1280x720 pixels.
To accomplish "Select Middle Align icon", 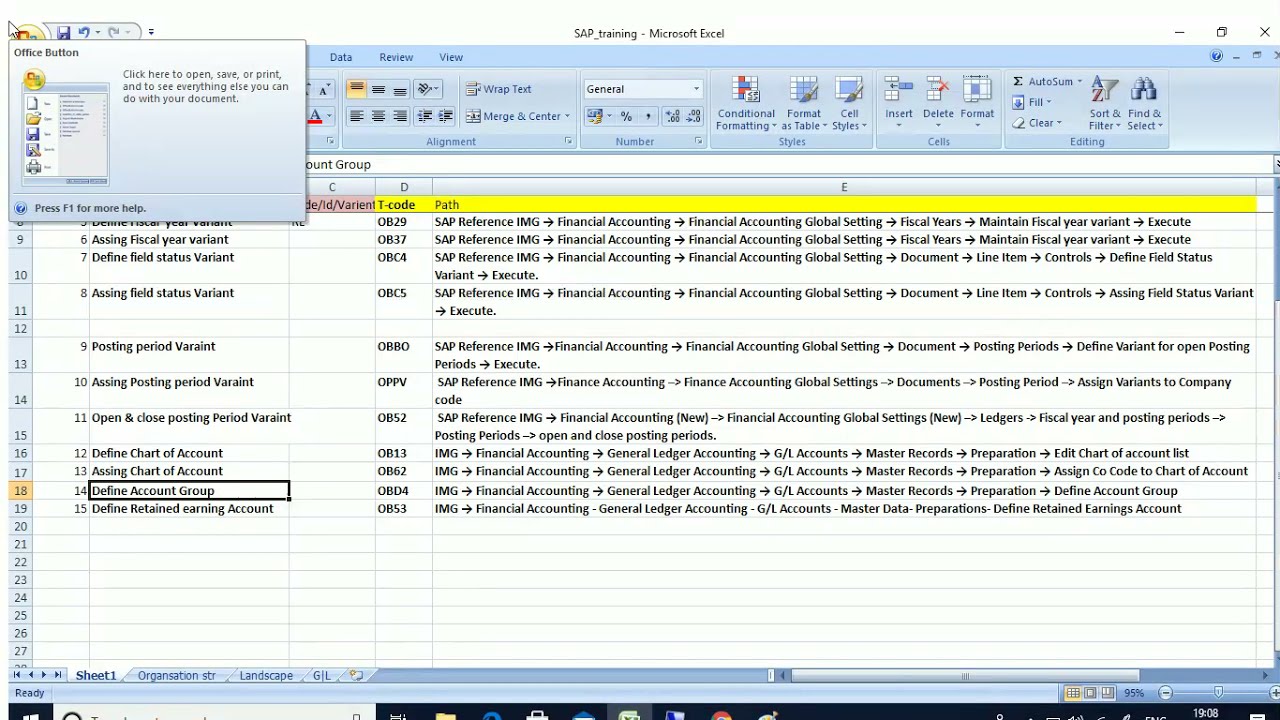I will pyautogui.click(x=378, y=89).
